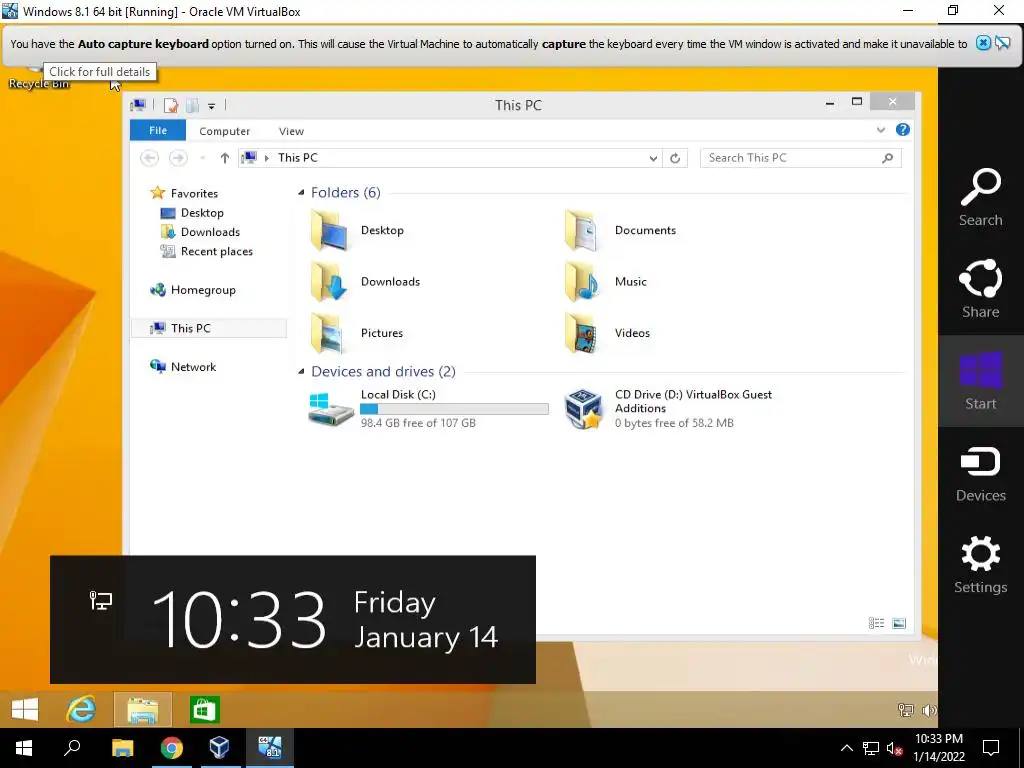
Task: Open the Documents folder icon
Action: tap(581, 231)
